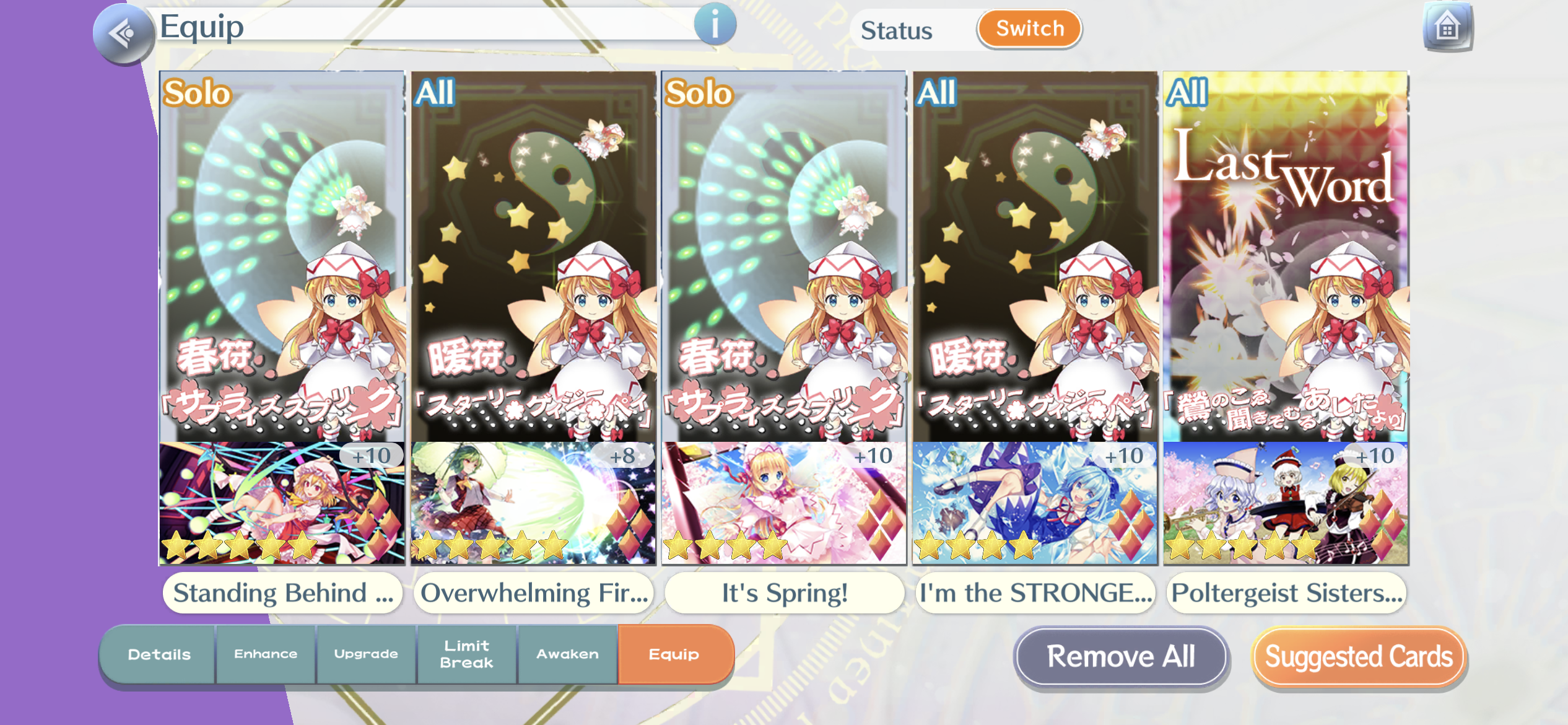
Task: Open the blue info icon
Action: (x=715, y=25)
